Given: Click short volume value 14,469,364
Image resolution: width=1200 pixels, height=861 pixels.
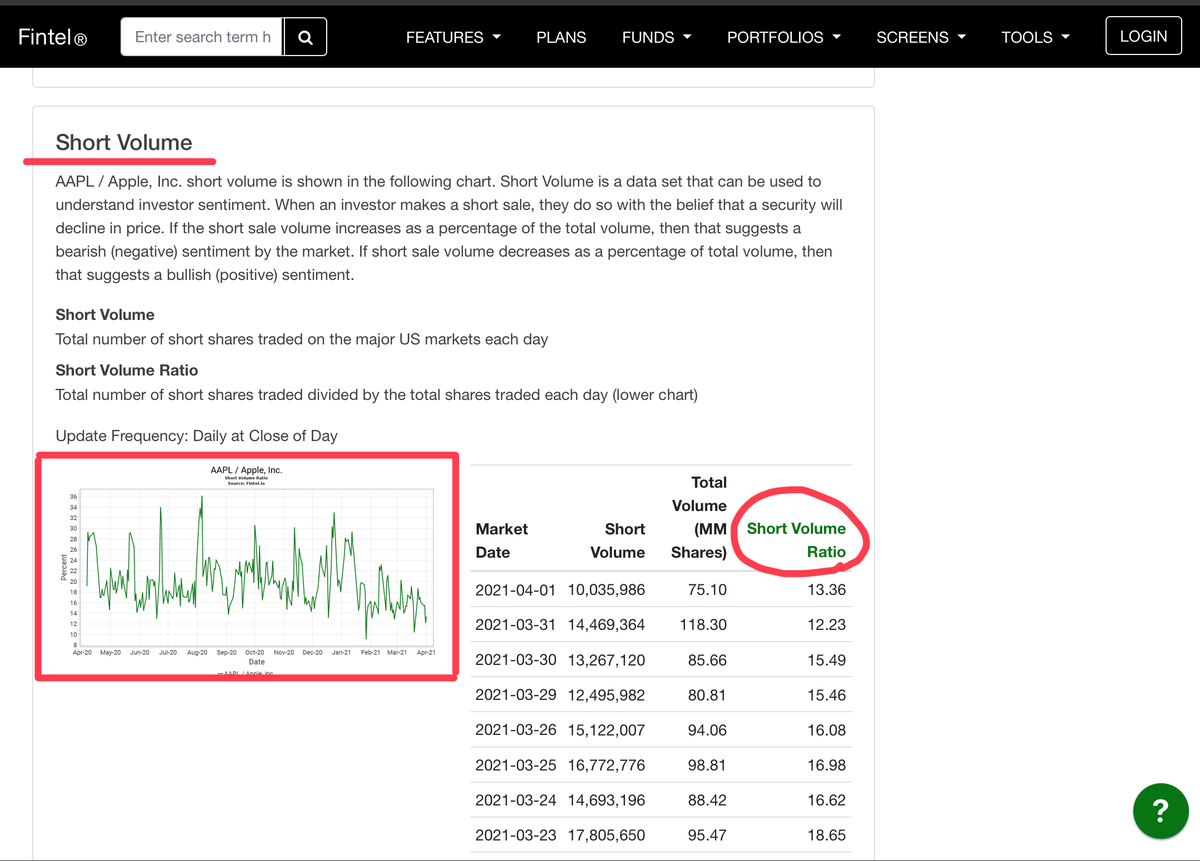Looking at the screenshot, I should click(x=606, y=625).
